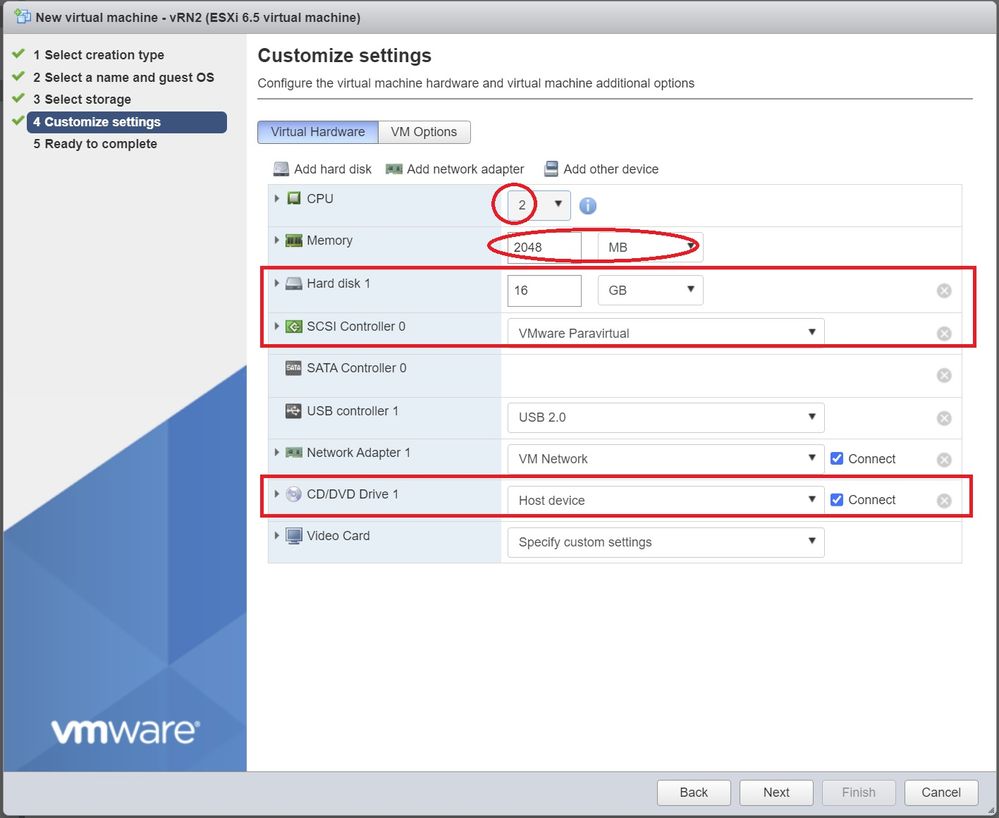Click the Add other device icon
999x818 pixels.
[x=551, y=169]
